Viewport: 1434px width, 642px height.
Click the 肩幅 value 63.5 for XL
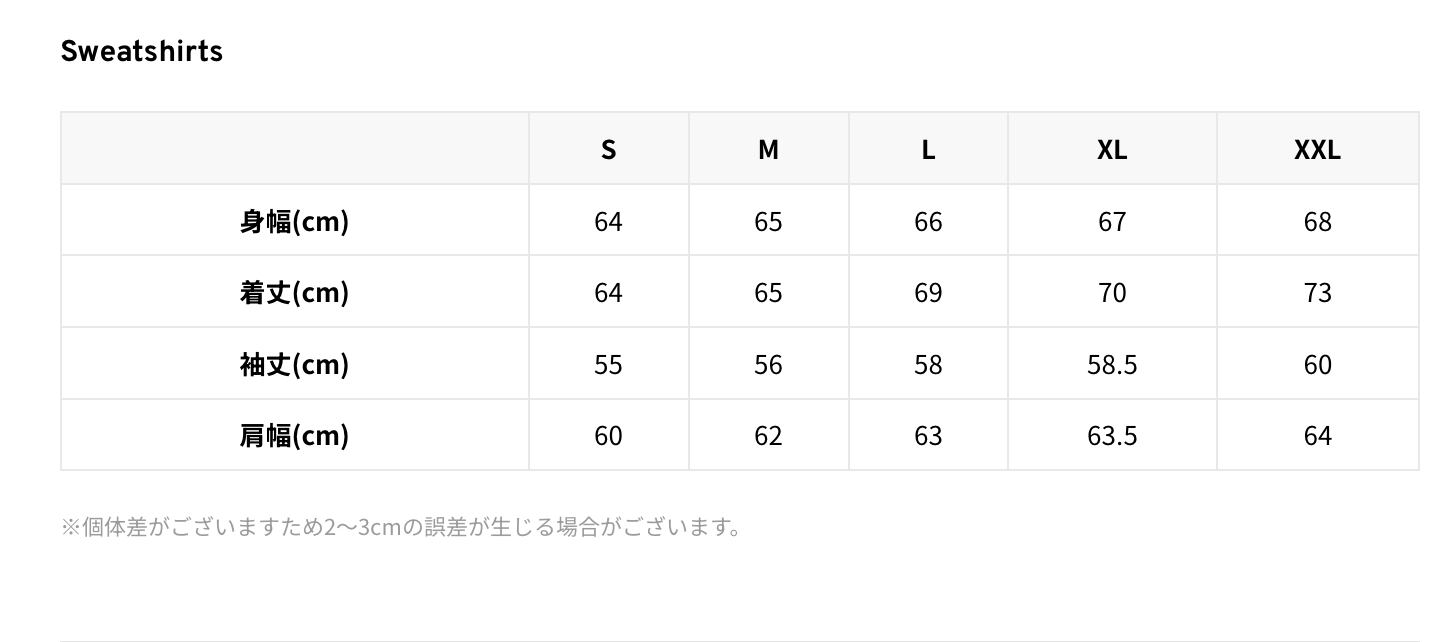click(x=1112, y=435)
